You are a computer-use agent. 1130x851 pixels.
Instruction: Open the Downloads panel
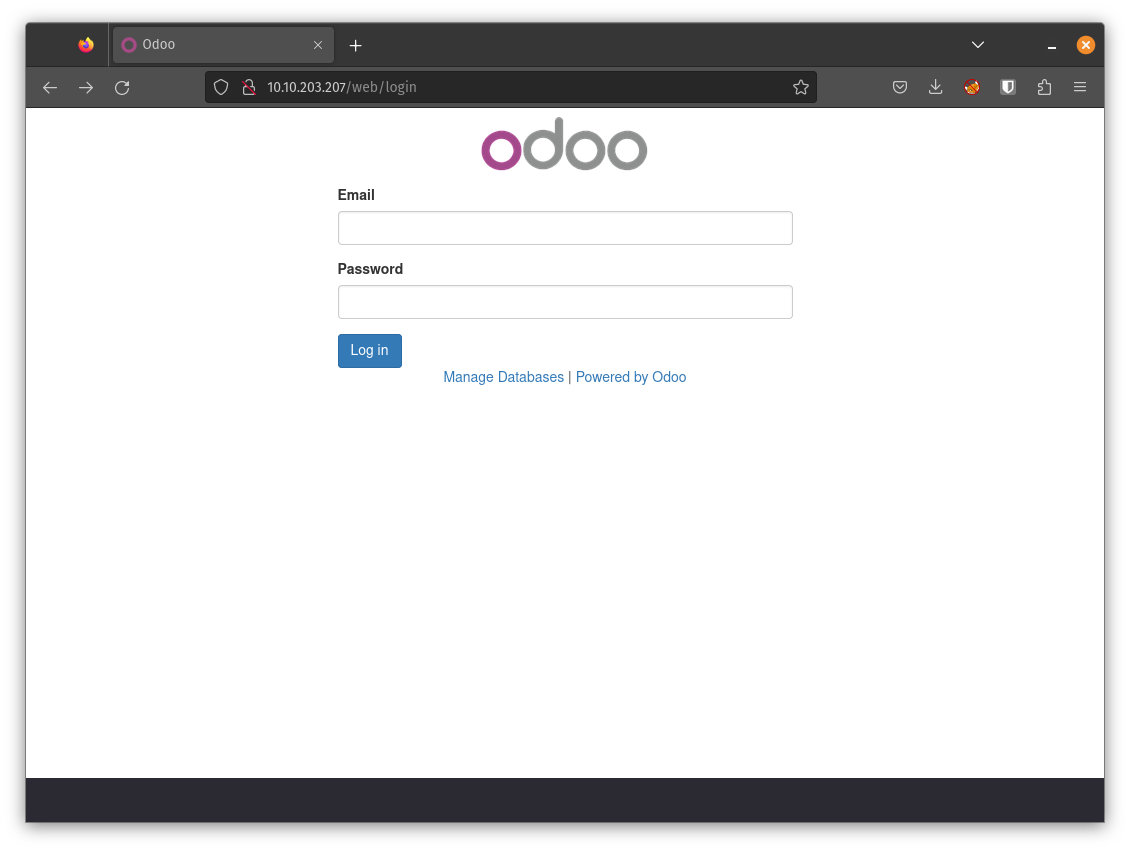point(936,87)
